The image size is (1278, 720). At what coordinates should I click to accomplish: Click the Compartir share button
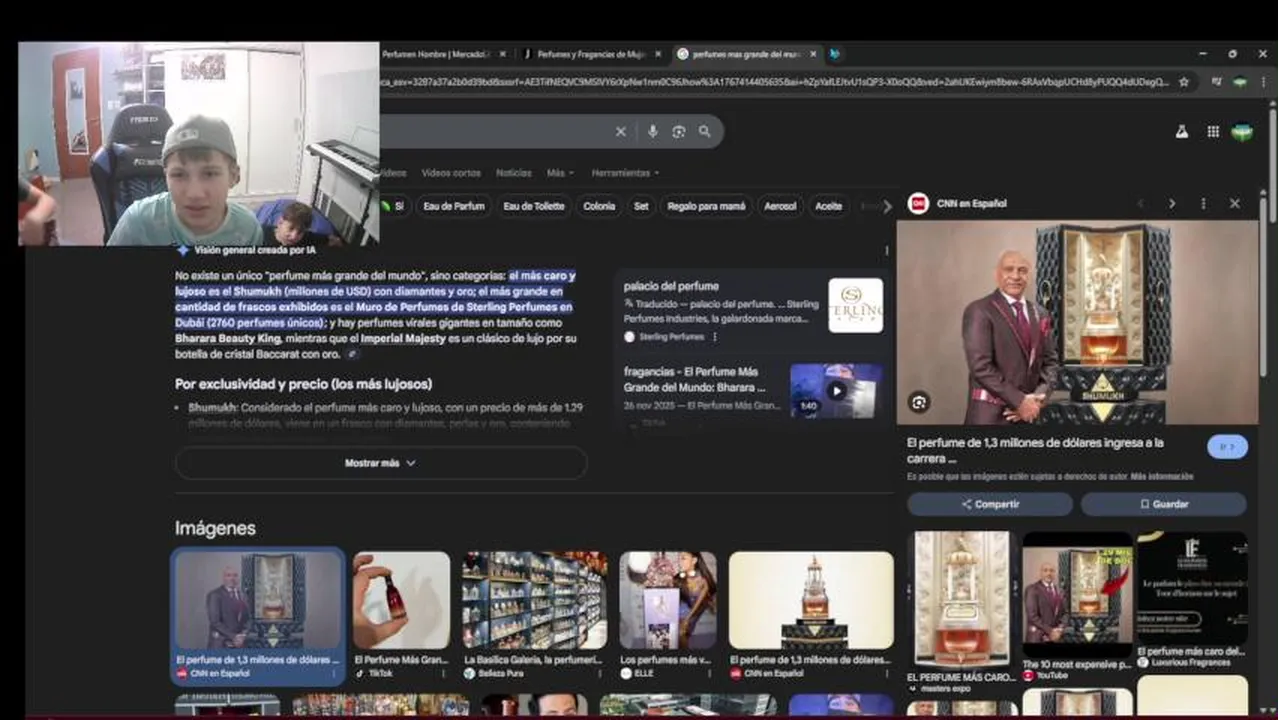990,504
